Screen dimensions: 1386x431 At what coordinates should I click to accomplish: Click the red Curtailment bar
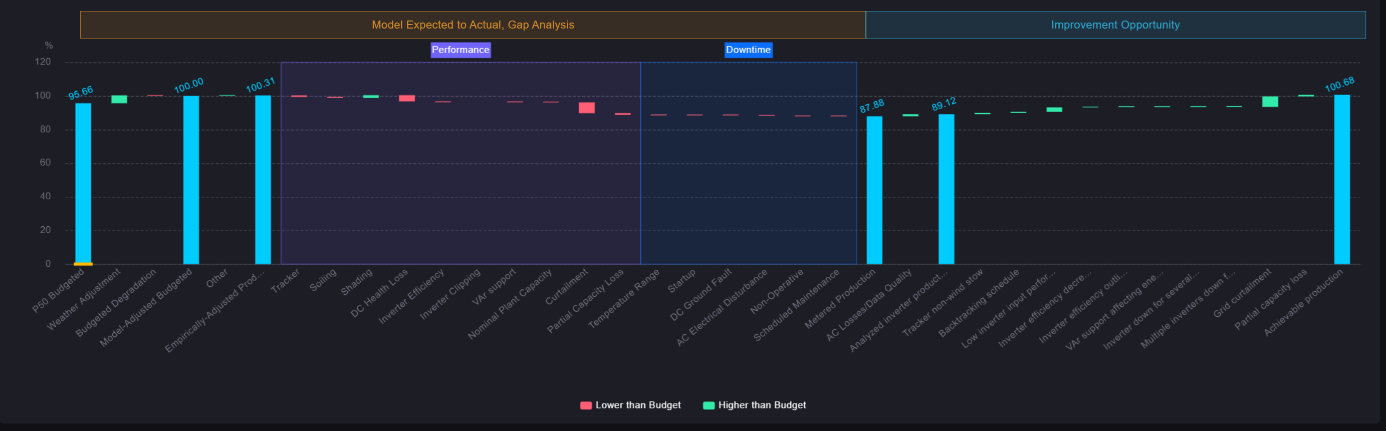pyautogui.click(x=587, y=107)
